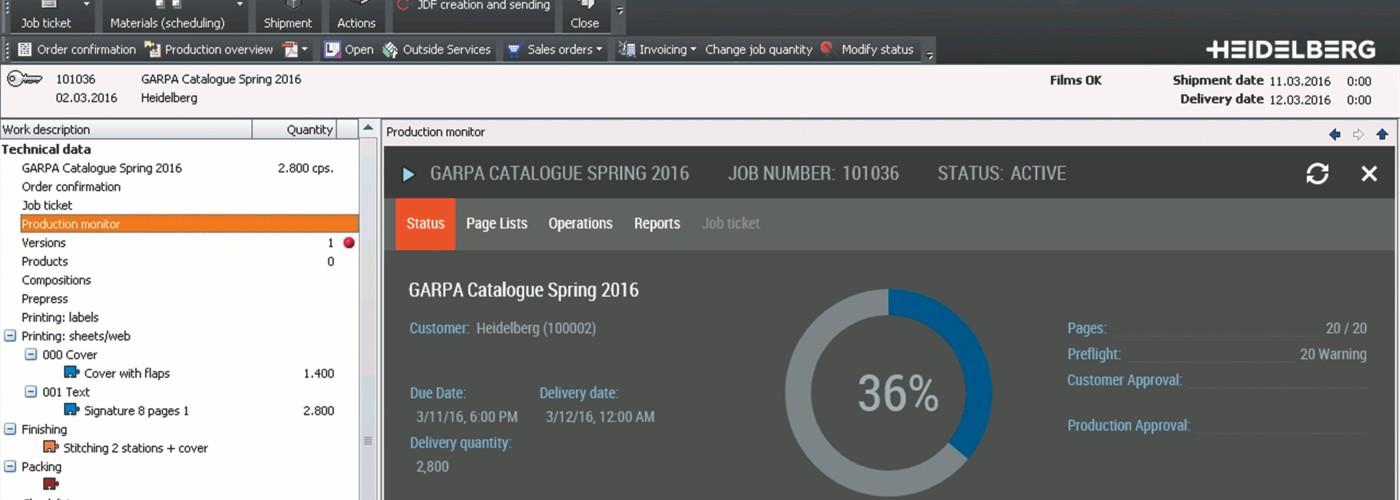Select GARPA Catalogue Spring 2016 tree row
This screenshot has height=500, width=1400.
tap(102, 168)
